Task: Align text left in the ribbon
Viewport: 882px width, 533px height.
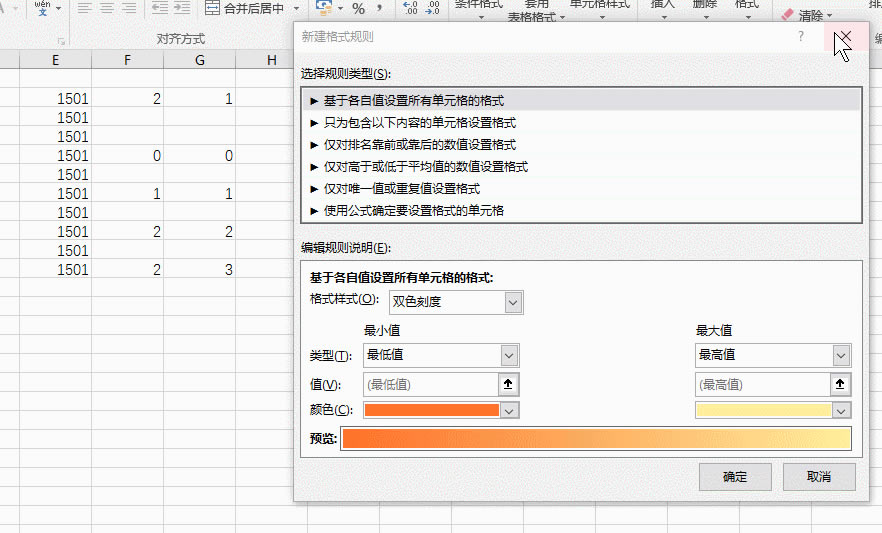Action: click(x=84, y=8)
